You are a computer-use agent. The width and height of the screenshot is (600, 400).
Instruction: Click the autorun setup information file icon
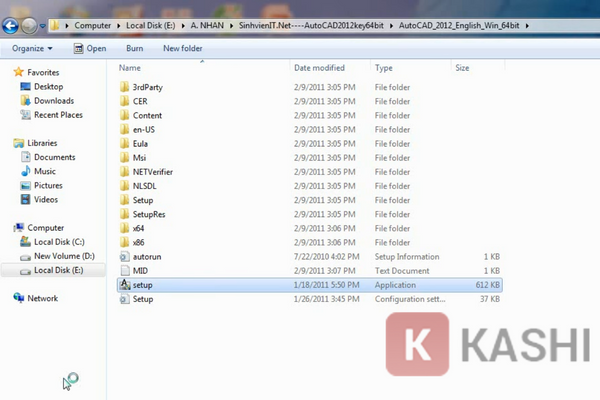pos(124,257)
